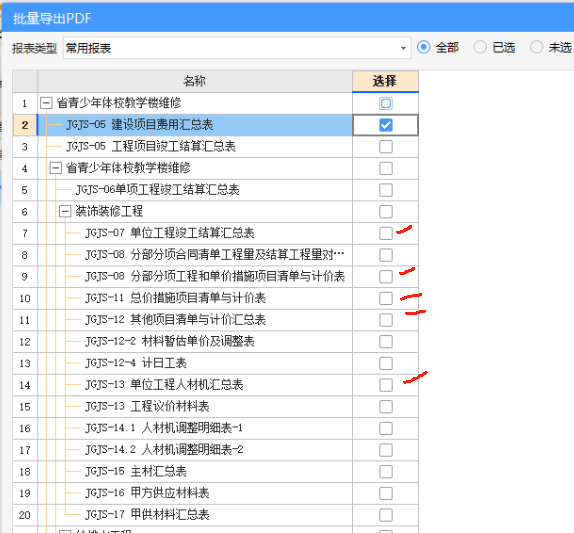Toggle checkbox for row 1 省青少年体校教学楼维修
574x533 pixels.
coord(386,103)
